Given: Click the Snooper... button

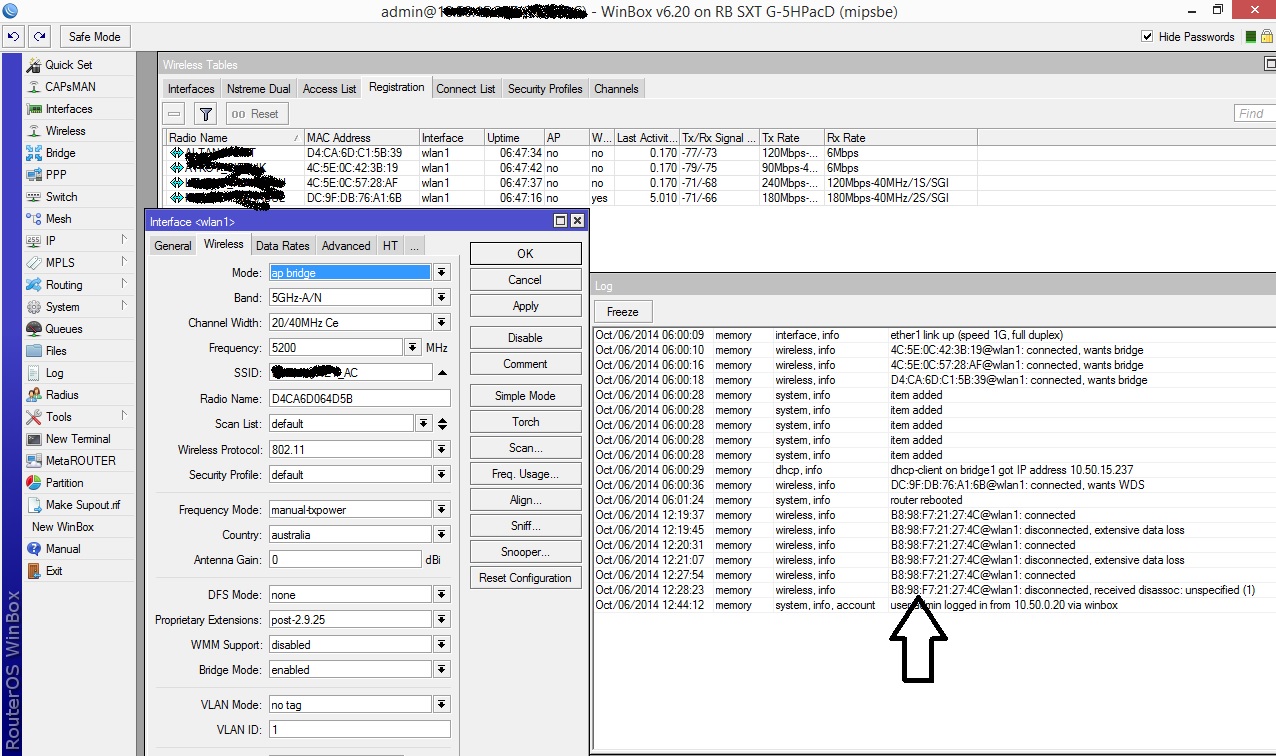Looking at the screenshot, I should coord(525,552).
